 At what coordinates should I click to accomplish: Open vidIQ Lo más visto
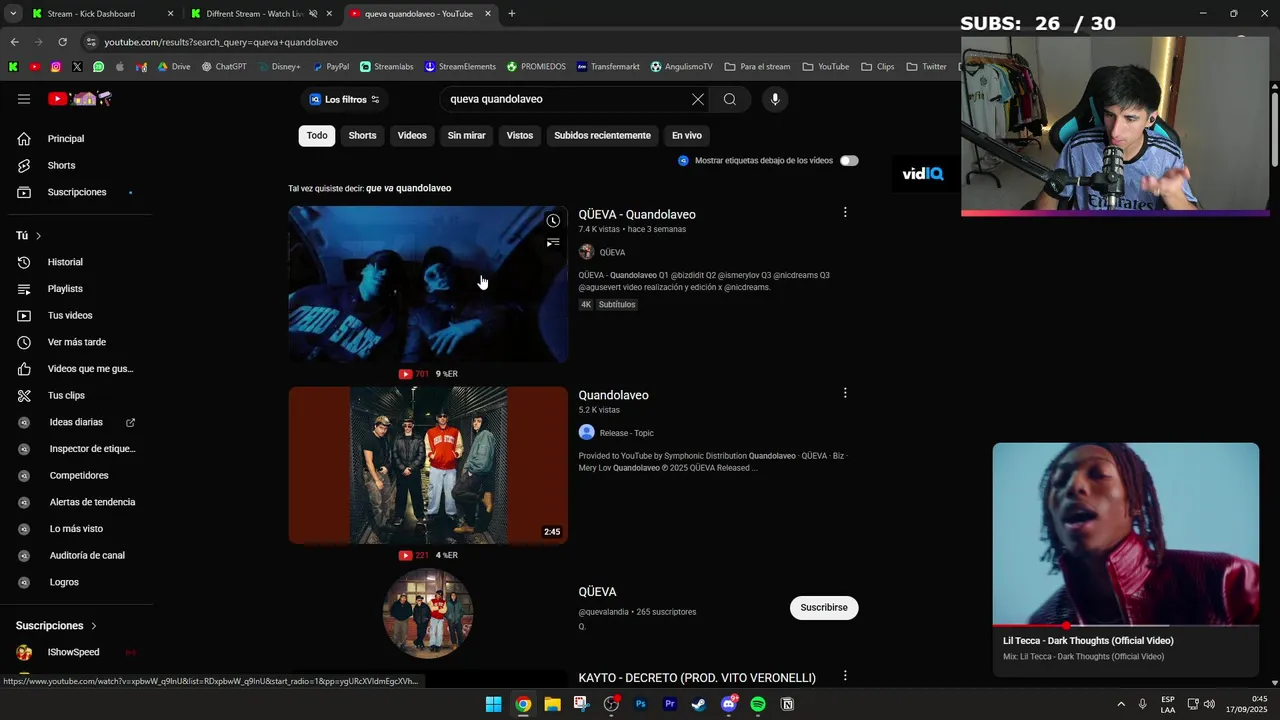76,529
